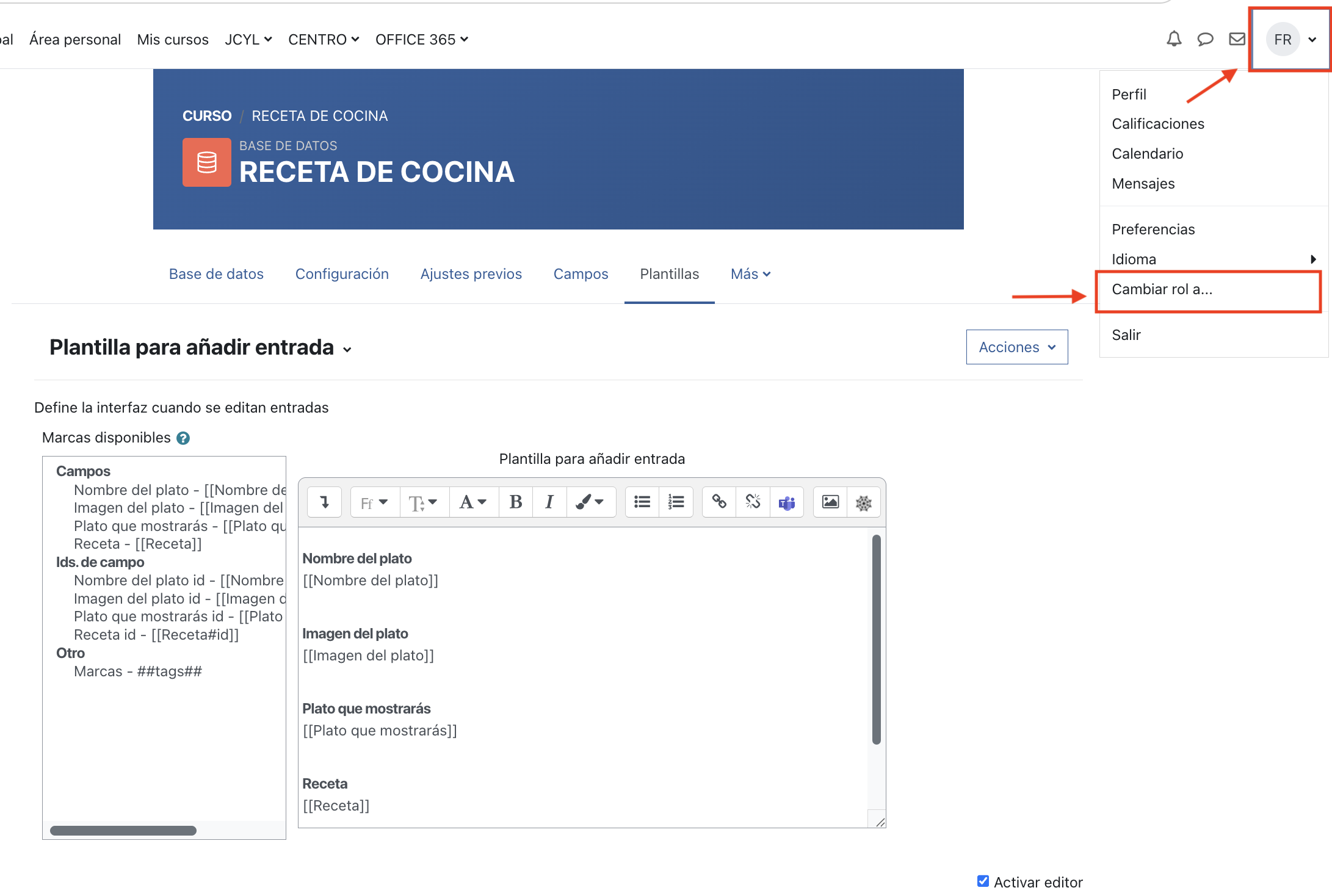The image size is (1332, 896).
Task: Click the editor's vertical scrollbar
Action: coord(876,639)
